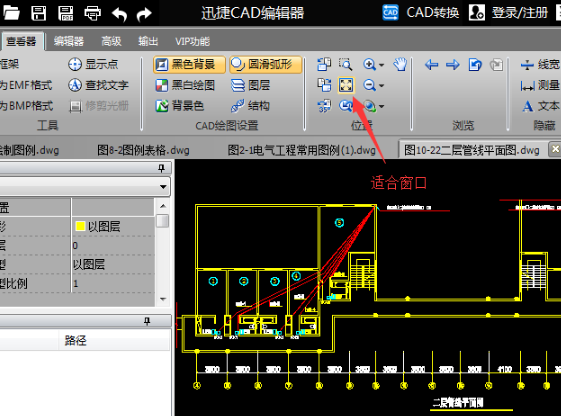Click the second-row copy layout icon
This screenshot has height=416, width=561.
click(x=324, y=85)
